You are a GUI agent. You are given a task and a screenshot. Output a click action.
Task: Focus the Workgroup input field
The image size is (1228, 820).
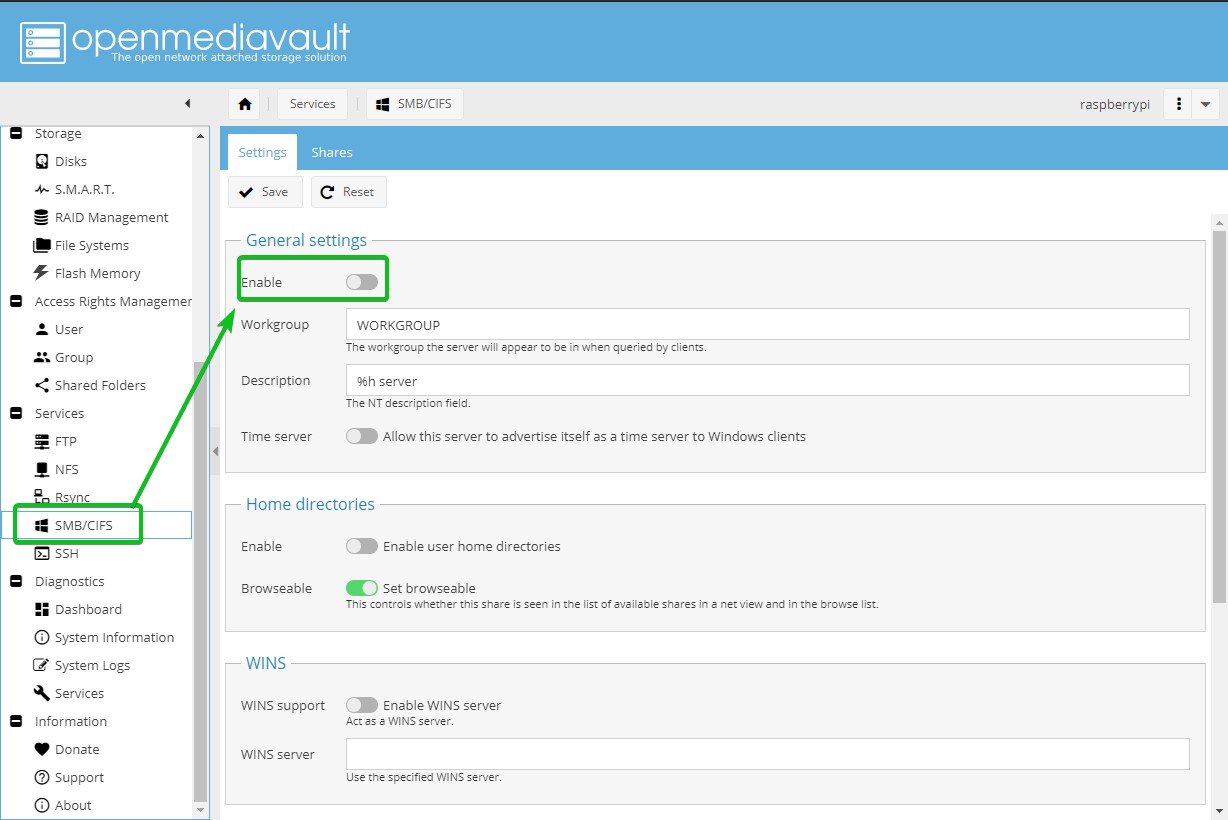coord(767,325)
